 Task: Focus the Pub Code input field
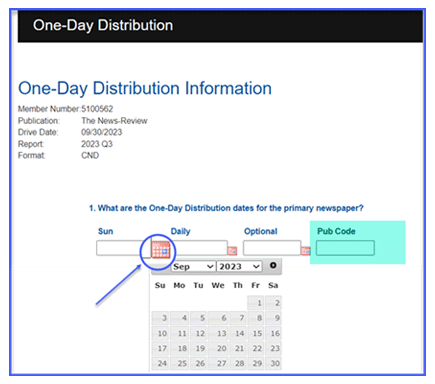[345, 248]
